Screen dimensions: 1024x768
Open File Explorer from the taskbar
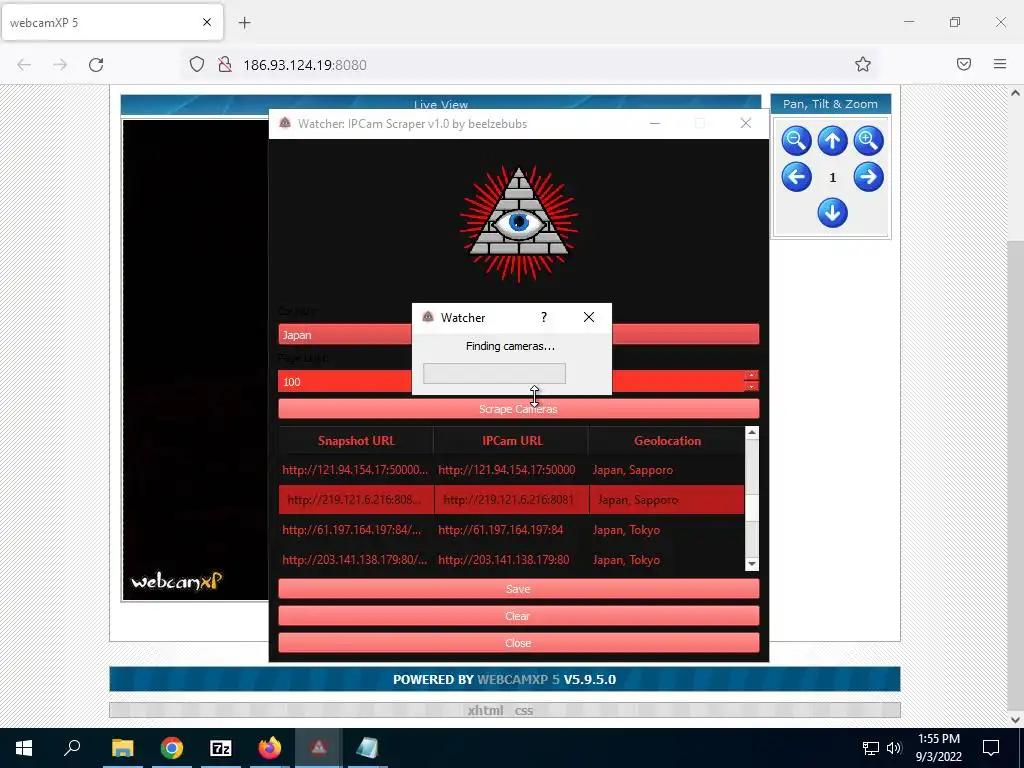point(122,748)
